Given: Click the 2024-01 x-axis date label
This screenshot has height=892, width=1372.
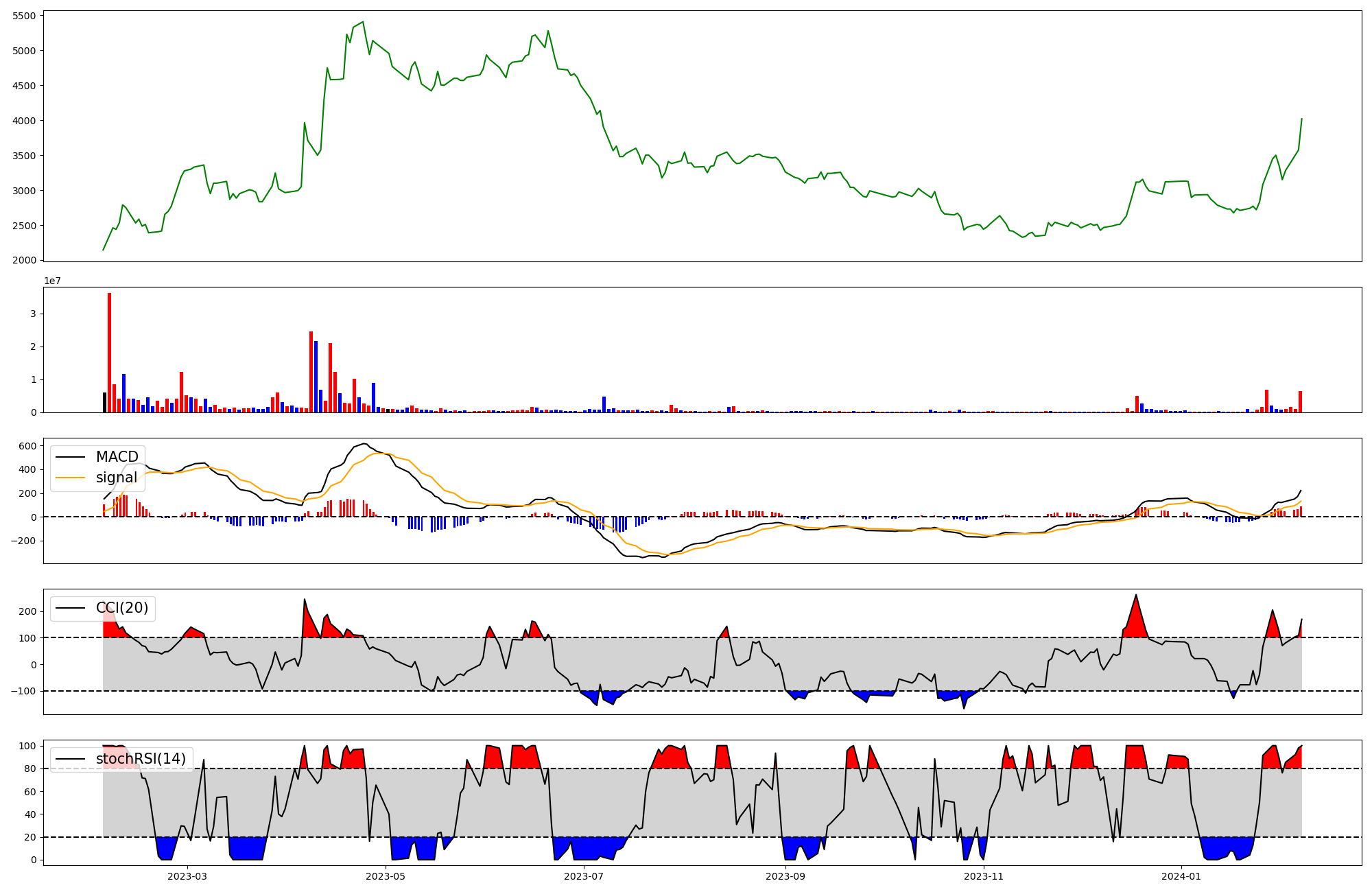Looking at the screenshot, I should click(x=1181, y=876).
